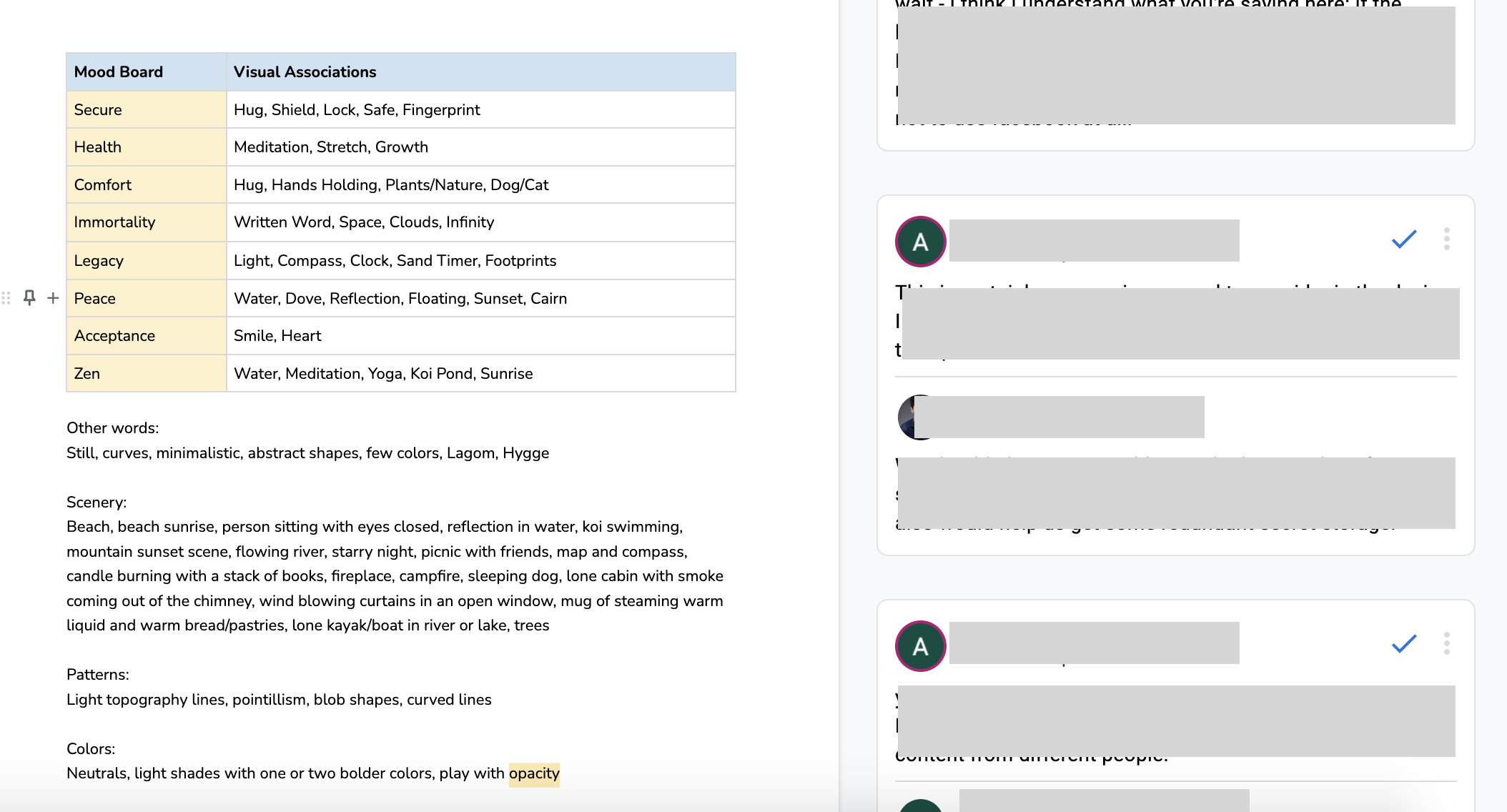This screenshot has height=812, width=1507.
Task: Click the green A avatar on the bottom comment
Action: pos(920,646)
